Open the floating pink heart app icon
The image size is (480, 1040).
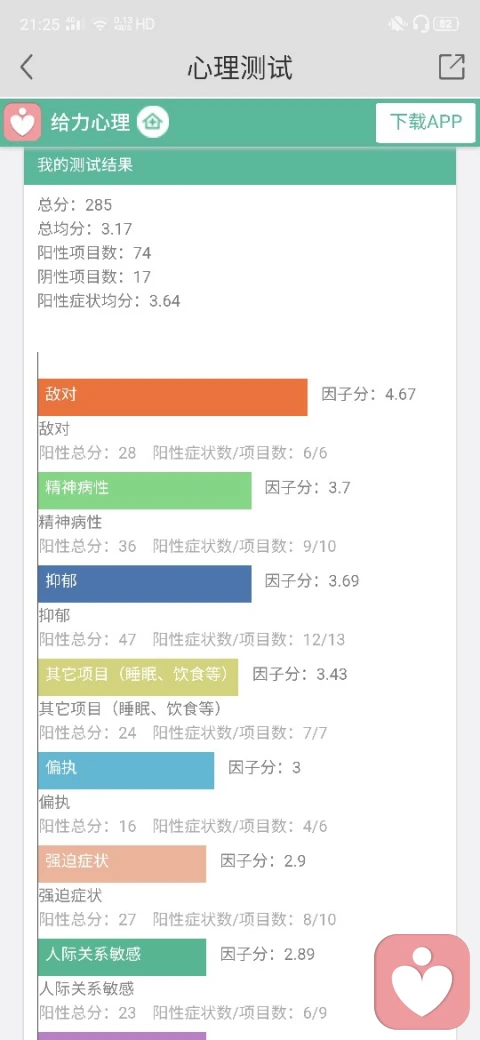422,982
